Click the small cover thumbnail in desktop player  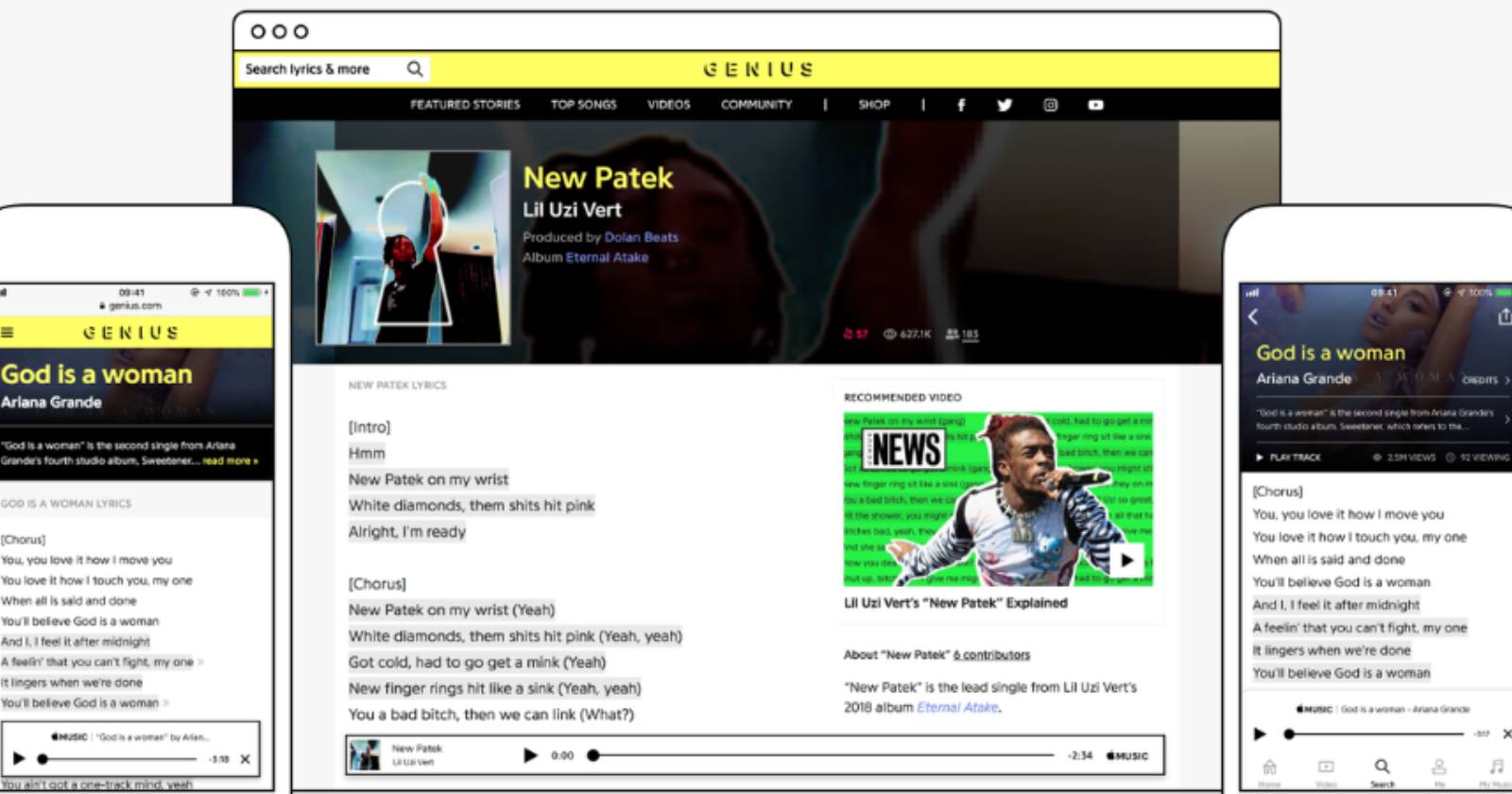(x=365, y=755)
